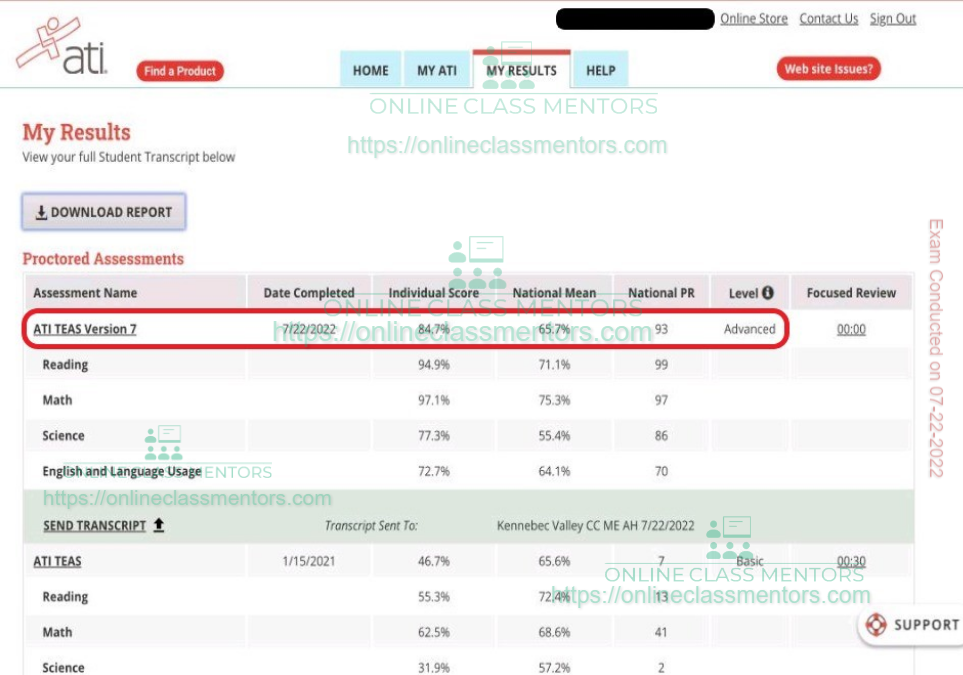Click the Support lifebuoy icon
This screenshot has height=675, width=963.
tap(876, 625)
